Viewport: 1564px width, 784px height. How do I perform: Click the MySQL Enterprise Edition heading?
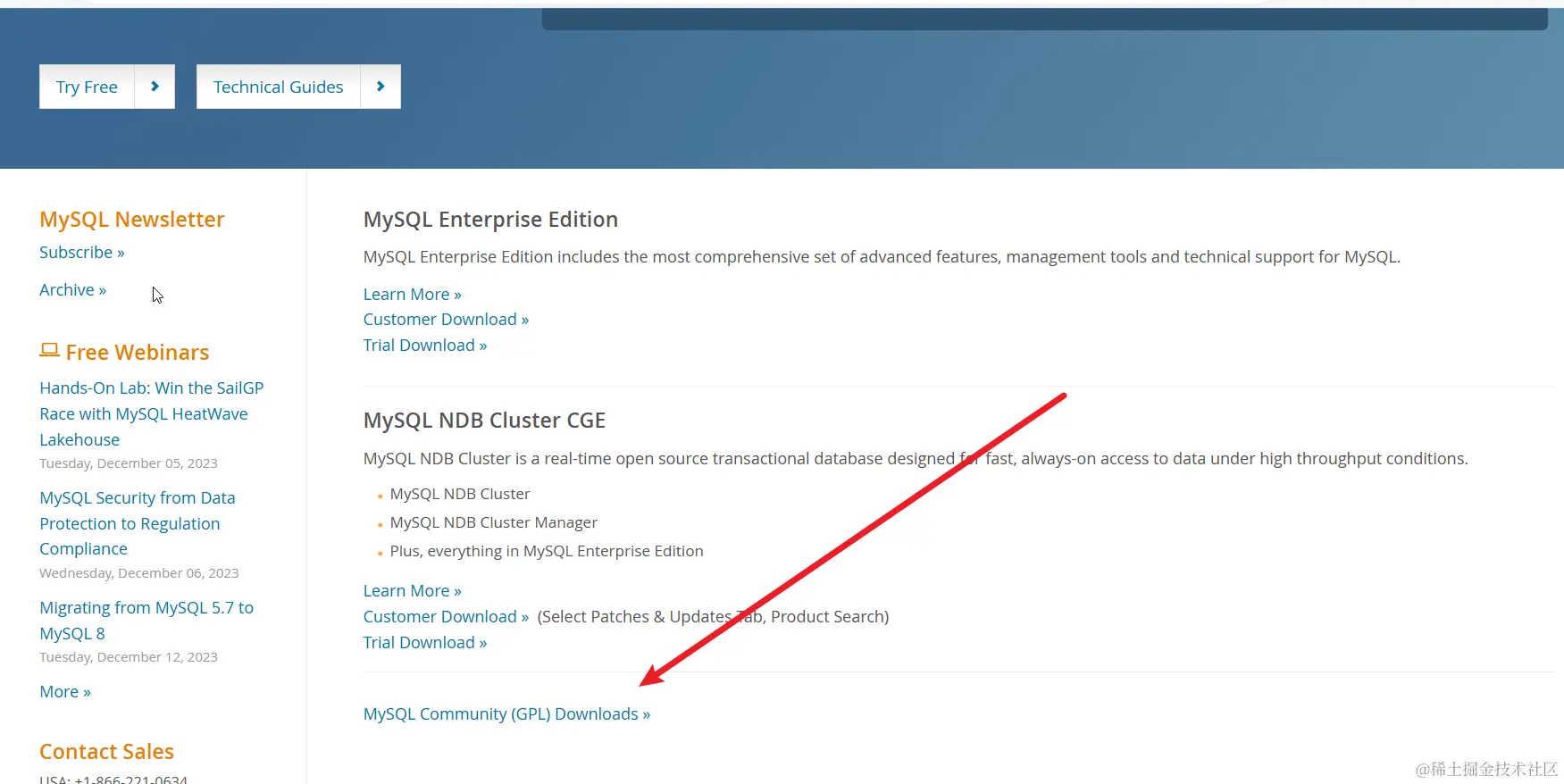(490, 220)
